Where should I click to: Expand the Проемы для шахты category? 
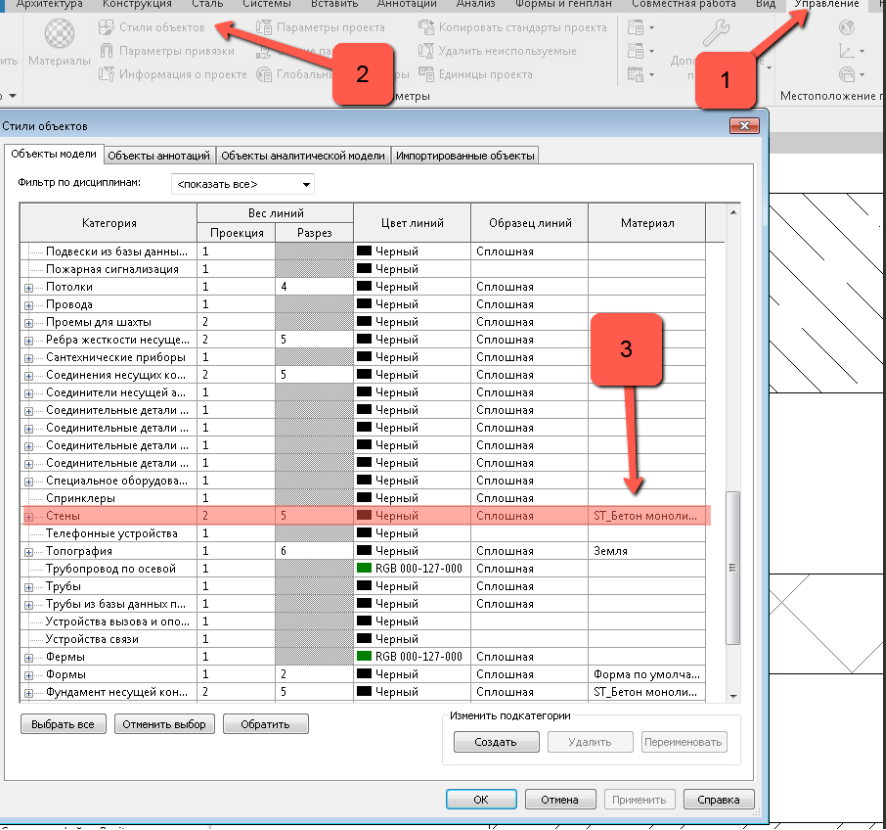(28, 323)
